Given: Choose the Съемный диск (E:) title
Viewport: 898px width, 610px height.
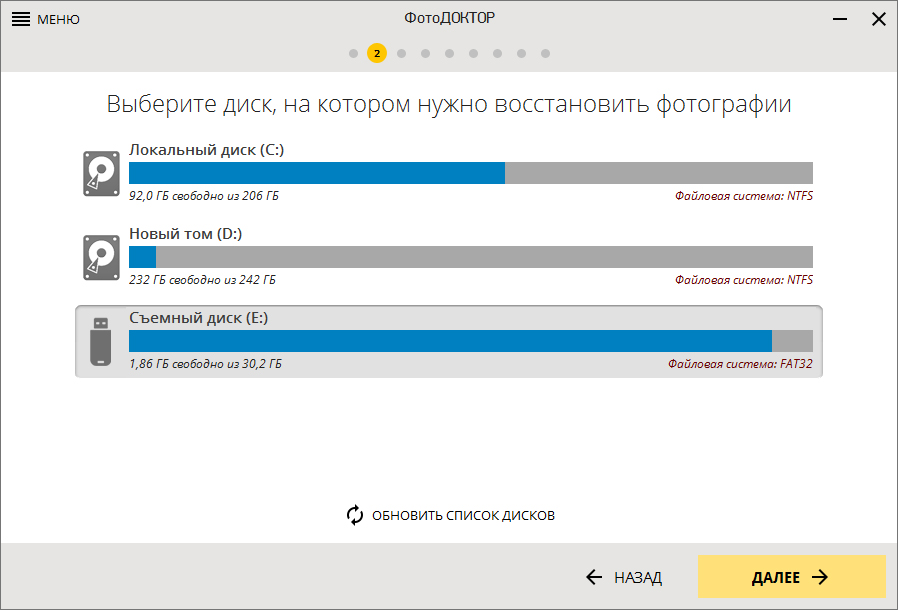Looking at the screenshot, I should tap(198, 318).
